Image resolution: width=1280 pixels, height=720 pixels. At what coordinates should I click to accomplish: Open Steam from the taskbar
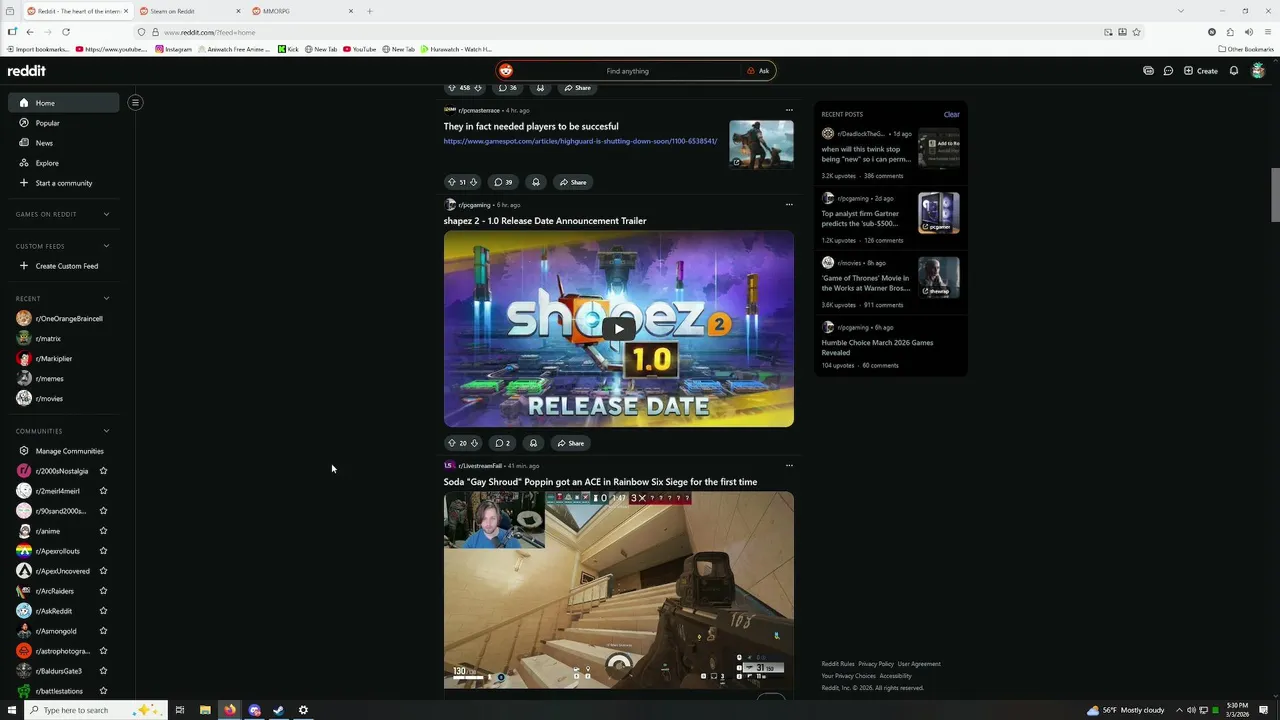click(x=278, y=710)
